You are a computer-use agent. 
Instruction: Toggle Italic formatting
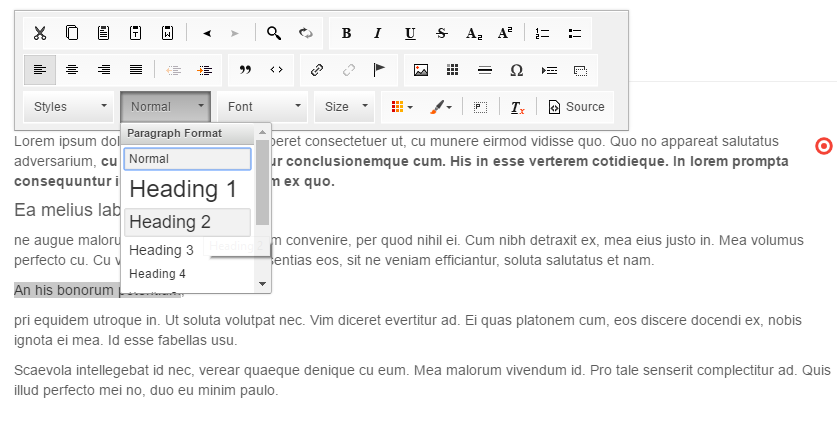377,33
